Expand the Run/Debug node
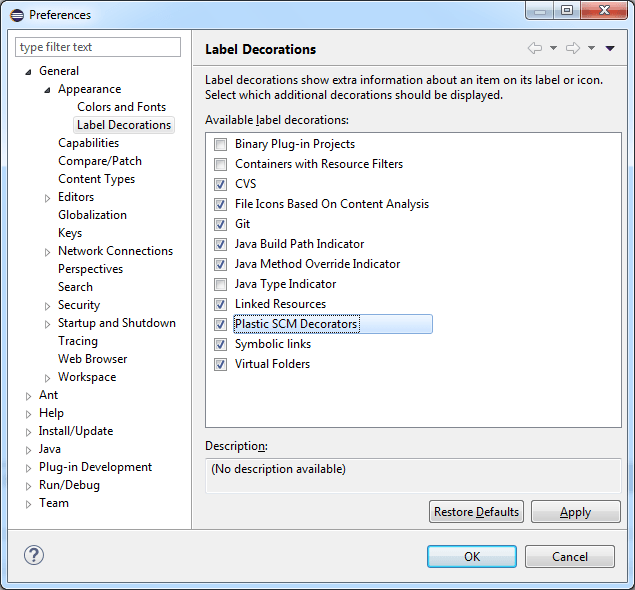This screenshot has width=635, height=590. tap(28, 486)
